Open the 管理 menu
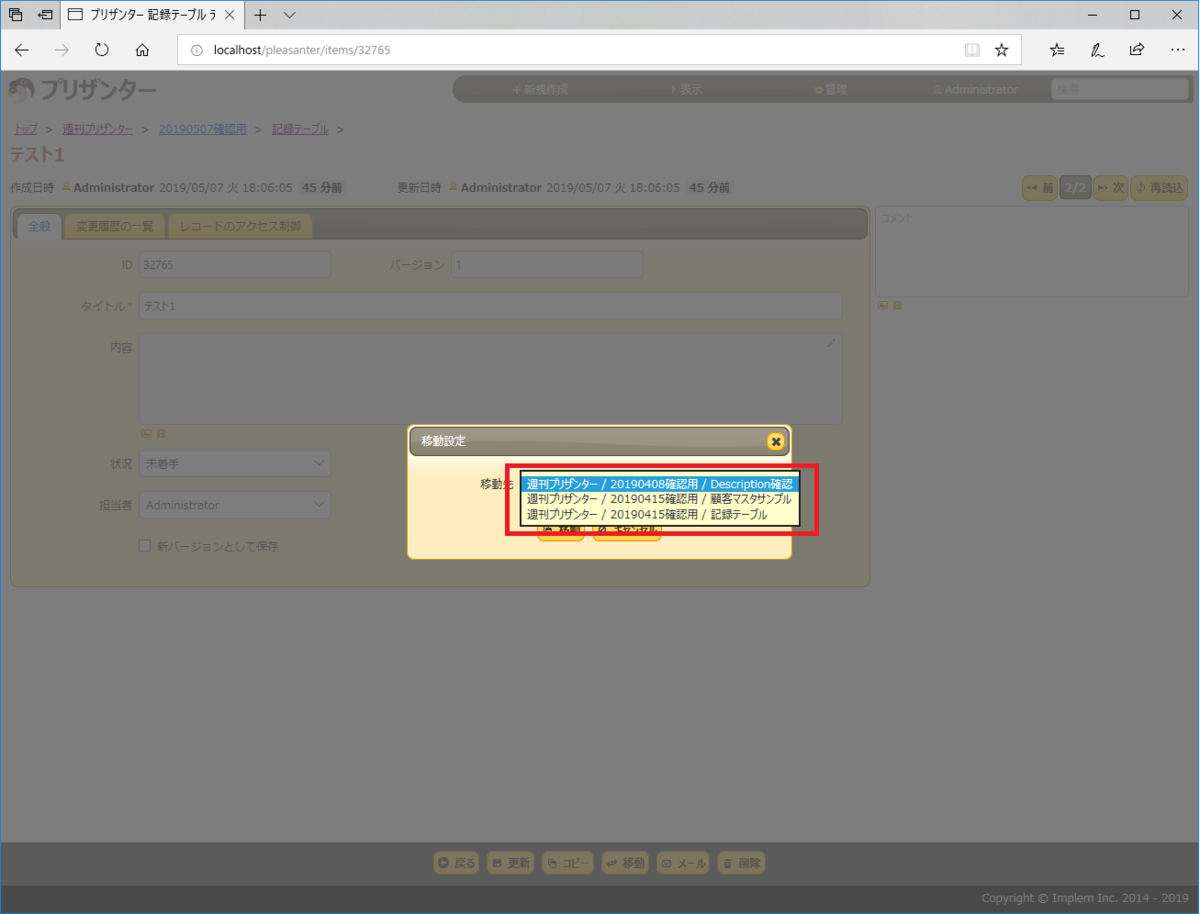Image resolution: width=1200 pixels, height=914 pixels. [831, 89]
